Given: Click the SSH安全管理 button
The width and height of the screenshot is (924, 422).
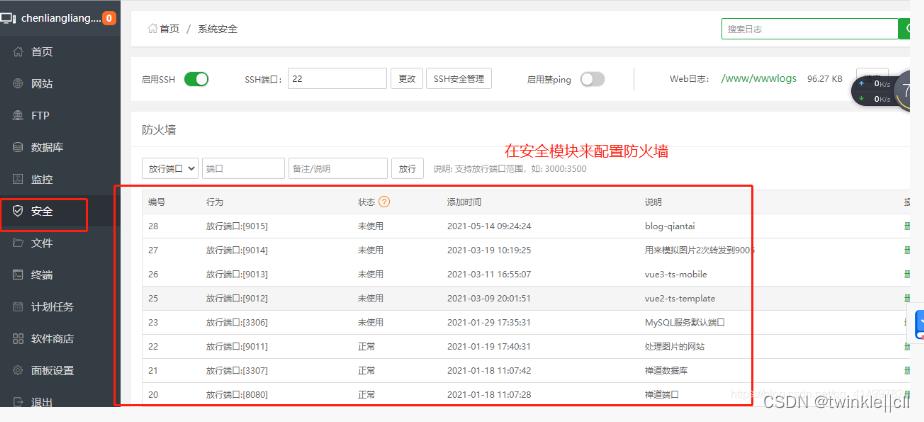Looking at the screenshot, I should (458, 79).
